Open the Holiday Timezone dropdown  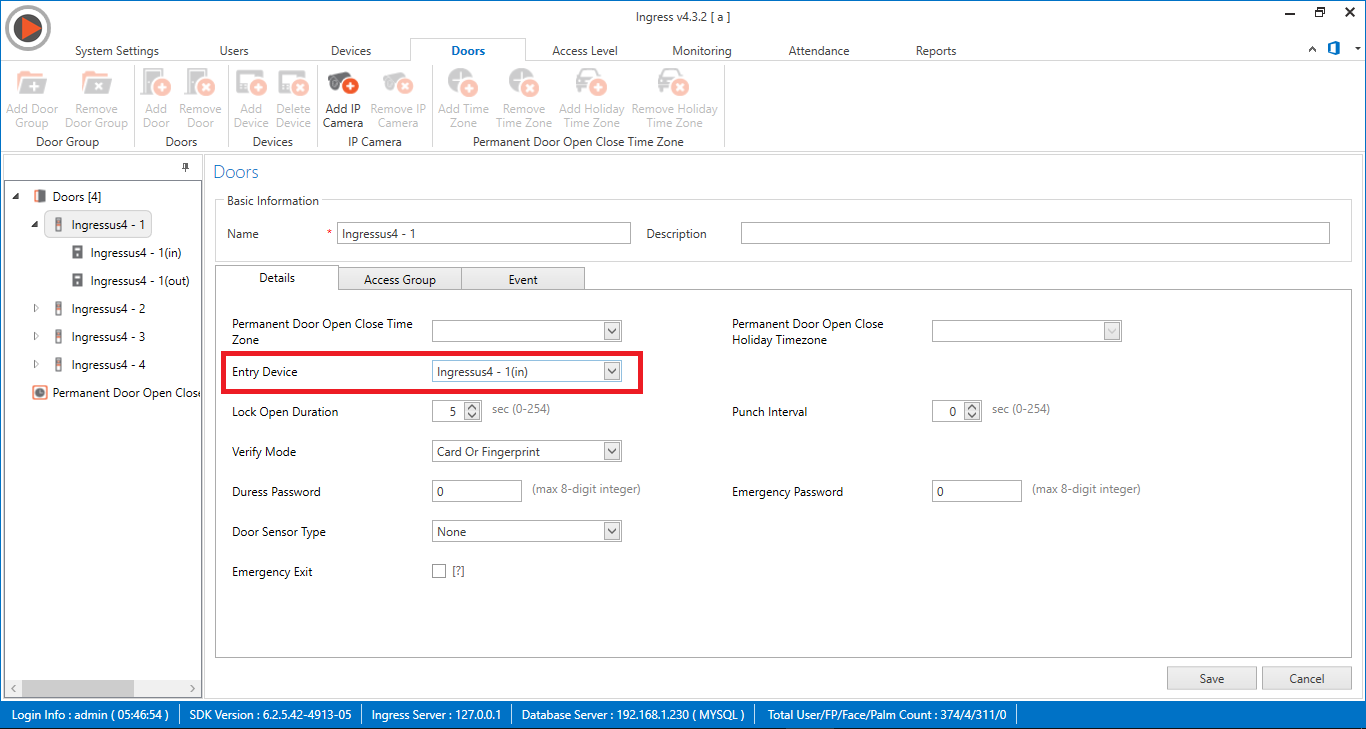pyautogui.click(x=1112, y=331)
